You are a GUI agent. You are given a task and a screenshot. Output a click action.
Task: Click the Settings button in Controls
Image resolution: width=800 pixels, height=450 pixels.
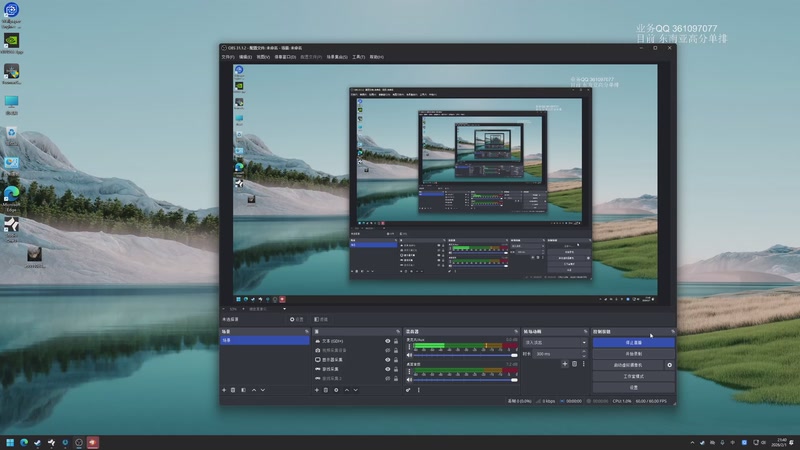tap(633, 387)
